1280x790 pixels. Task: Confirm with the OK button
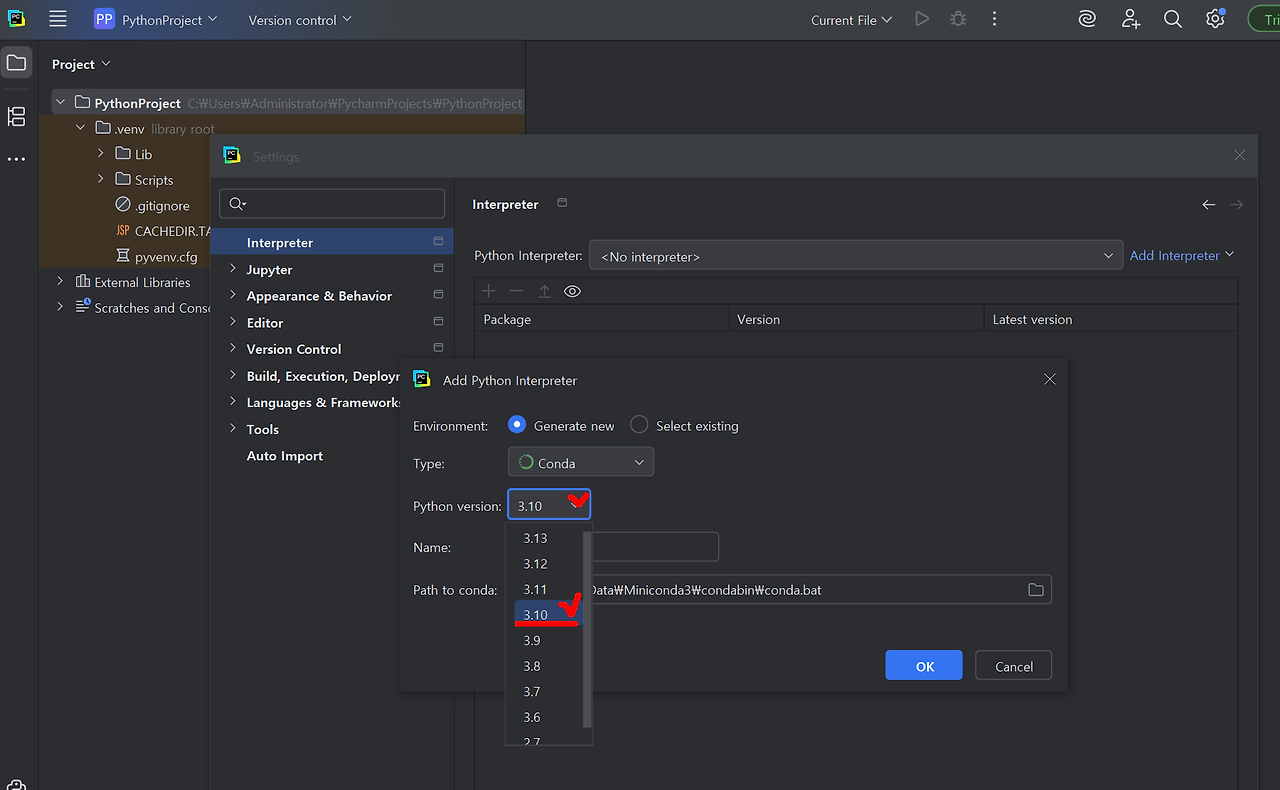click(924, 666)
